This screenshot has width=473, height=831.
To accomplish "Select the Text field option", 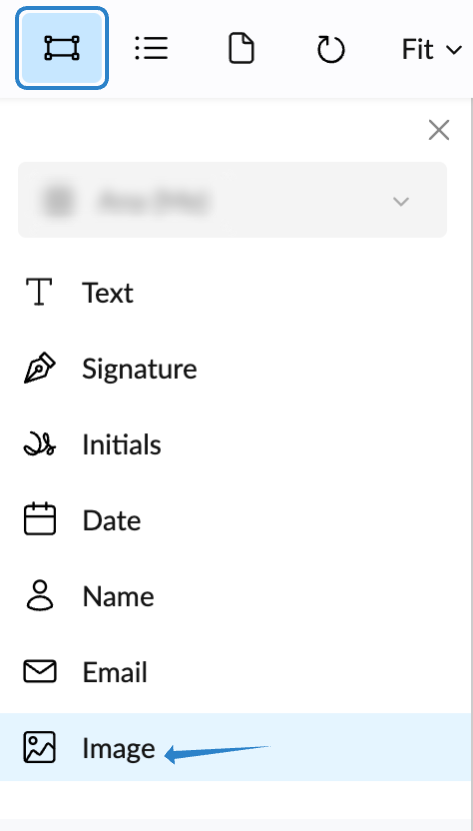I will [235, 292].
